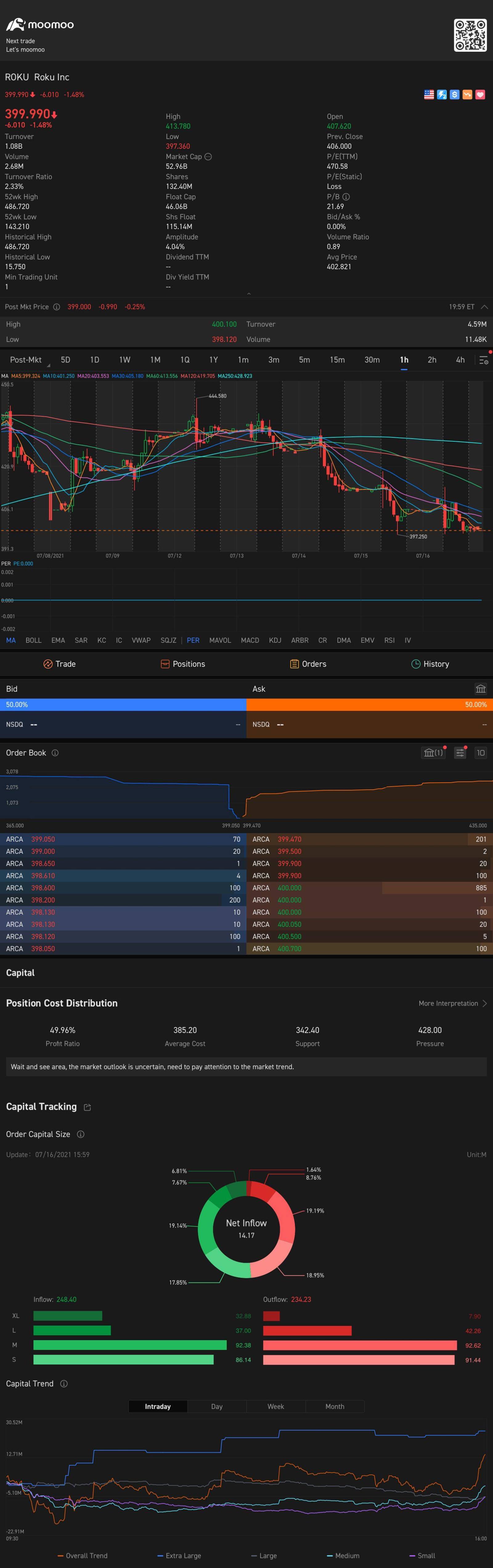Screen dimensions: 493x1568
Task: Toggle the PER sub-indicator
Action: point(193,640)
